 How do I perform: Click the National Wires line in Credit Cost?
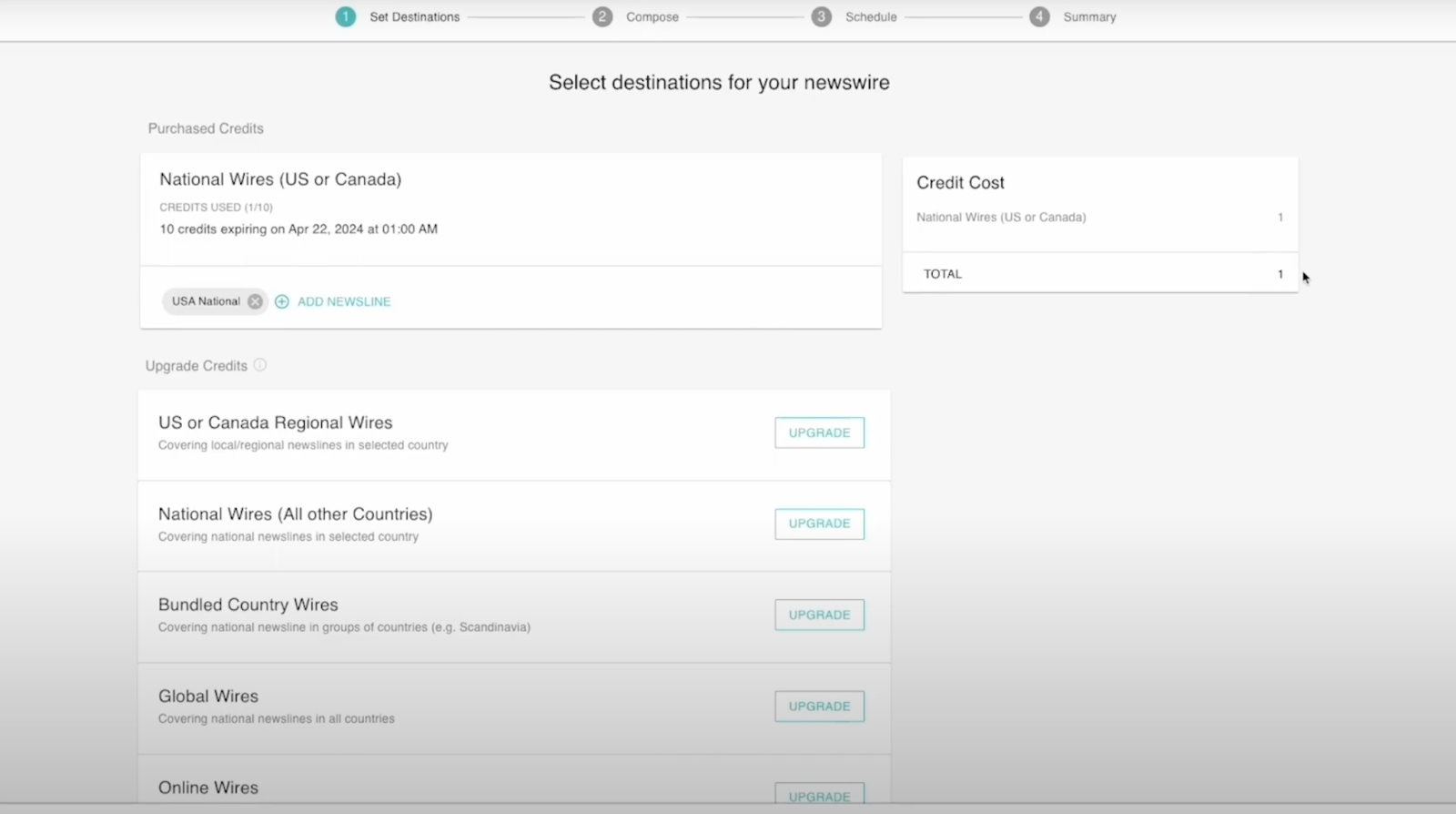pyautogui.click(x=1100, y=218)
